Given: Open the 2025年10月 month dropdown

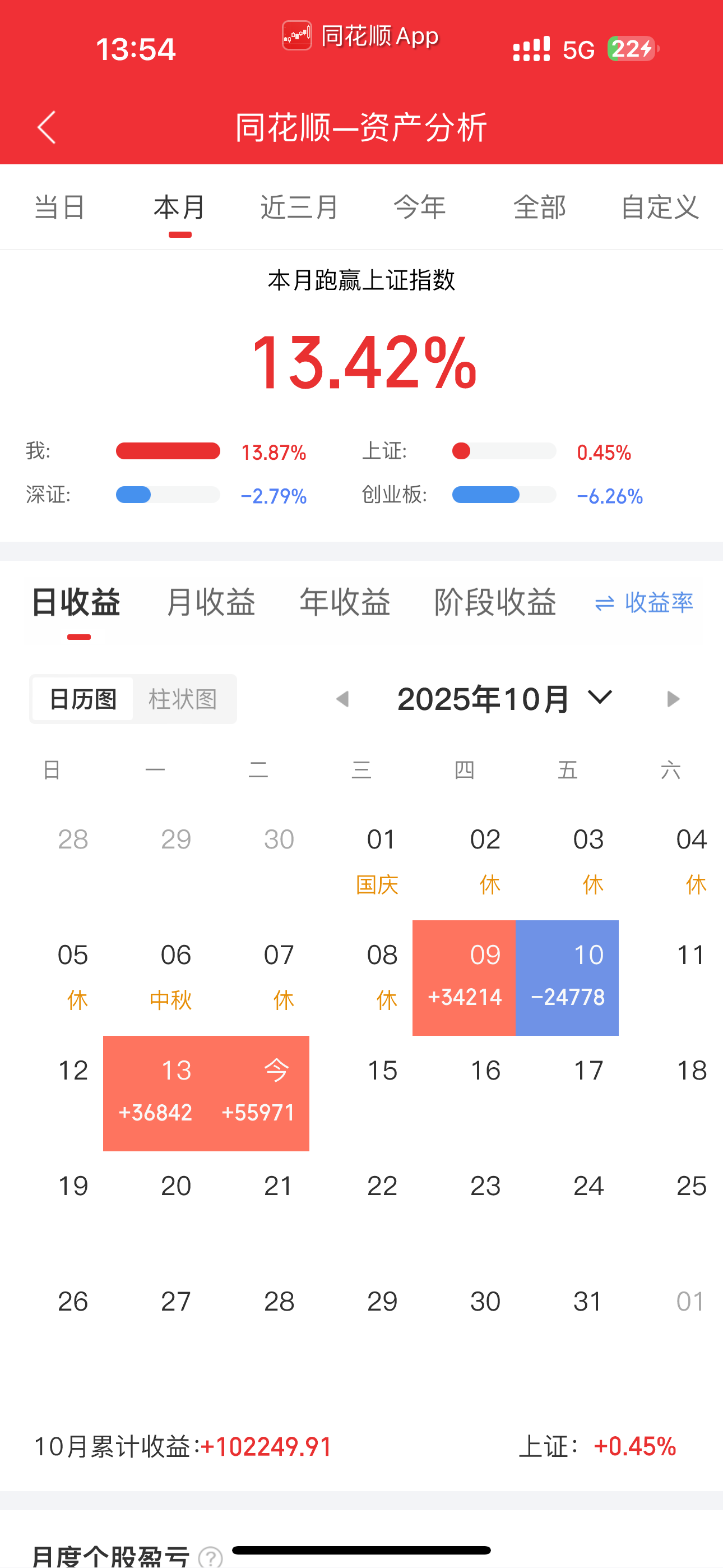Looking at the screenshot, I should (x=504, y=699).
